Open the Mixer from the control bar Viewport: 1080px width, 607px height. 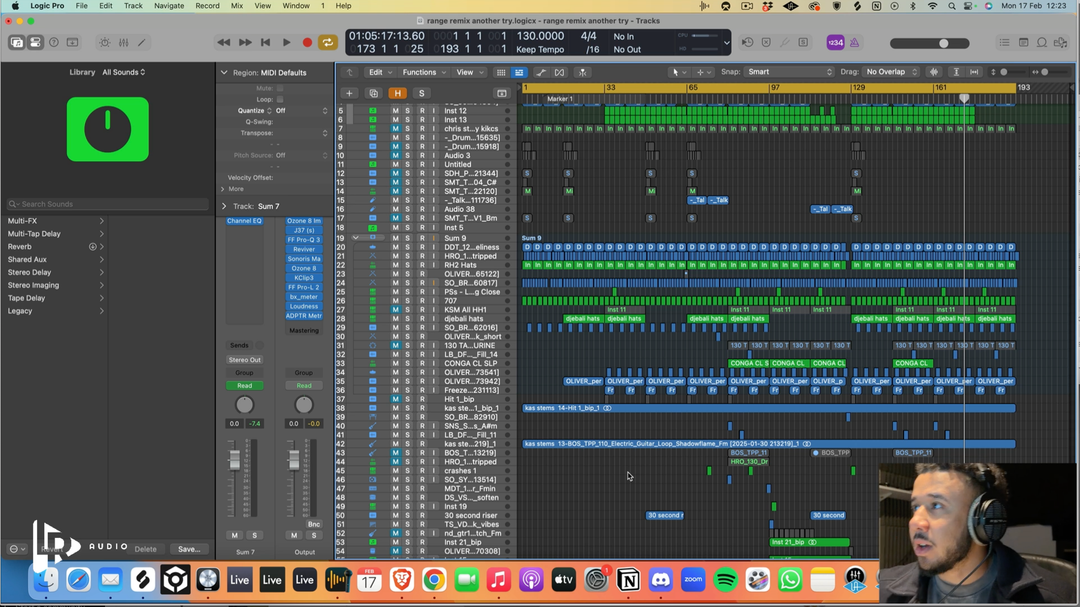click(x=123, y=43)
